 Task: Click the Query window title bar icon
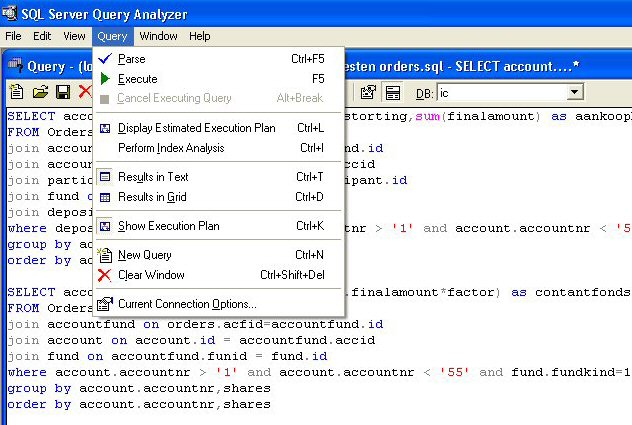click(15, 65)
